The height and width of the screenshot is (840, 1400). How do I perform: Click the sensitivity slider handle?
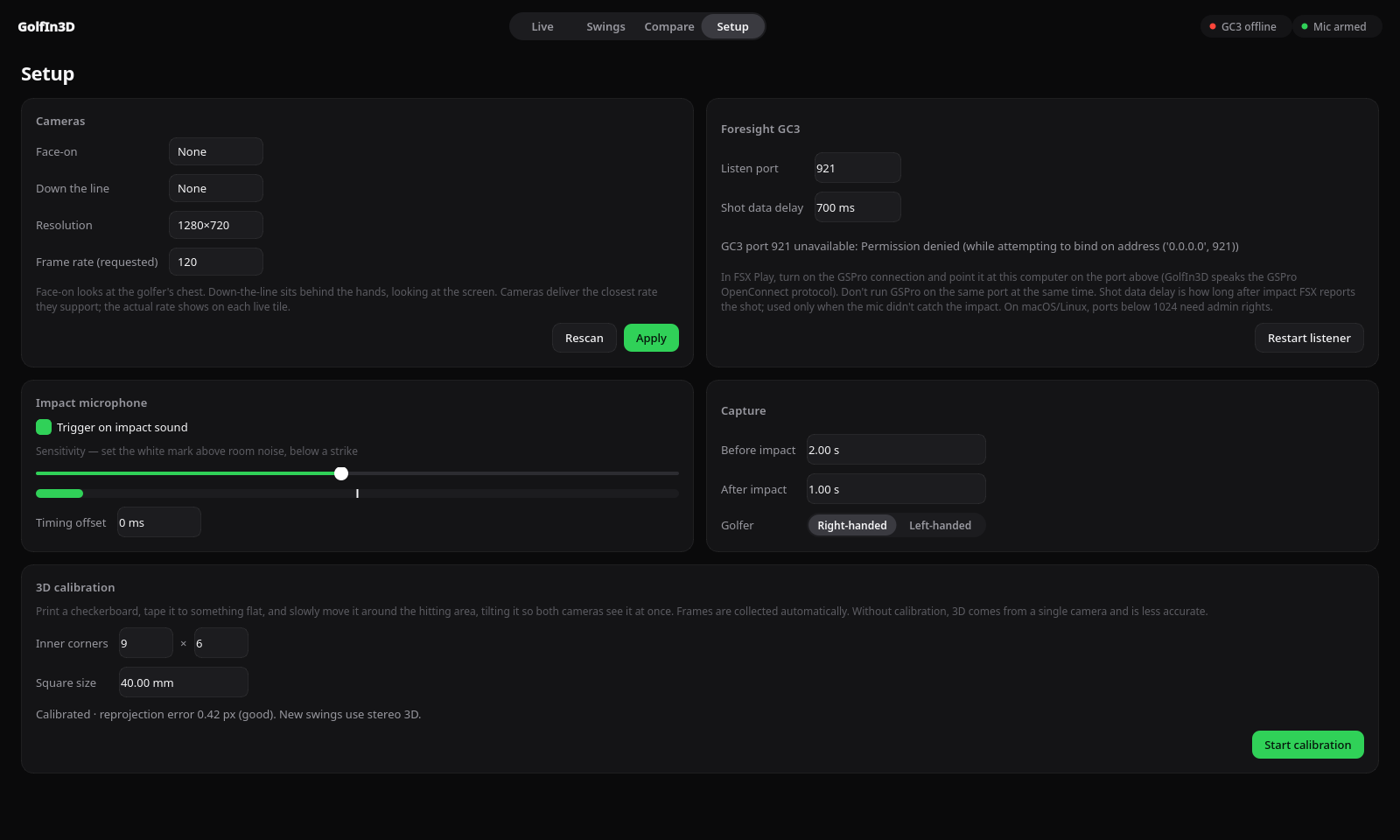[341, 473]
